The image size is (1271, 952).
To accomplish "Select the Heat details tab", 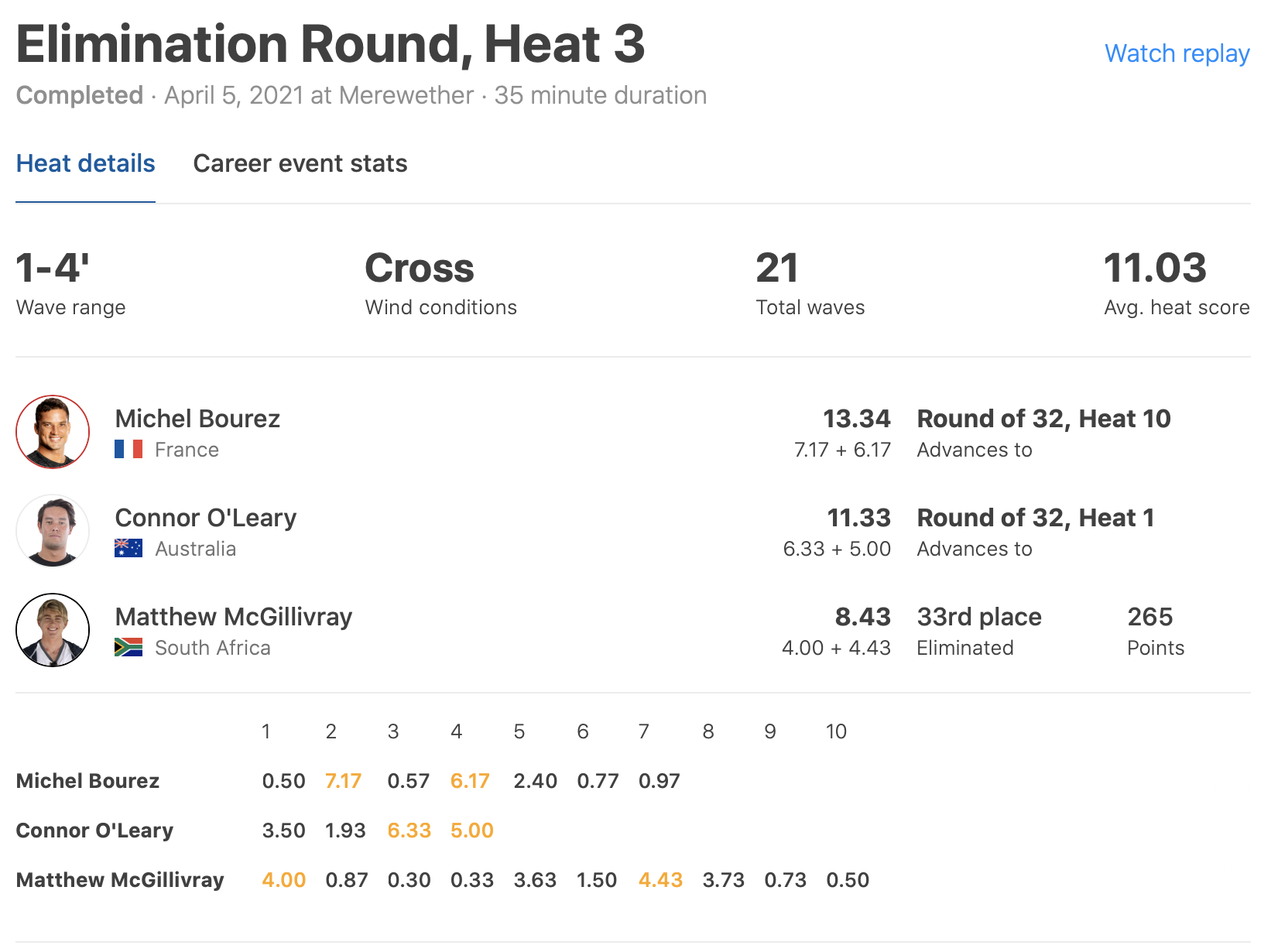I will (x=85, y=163).
